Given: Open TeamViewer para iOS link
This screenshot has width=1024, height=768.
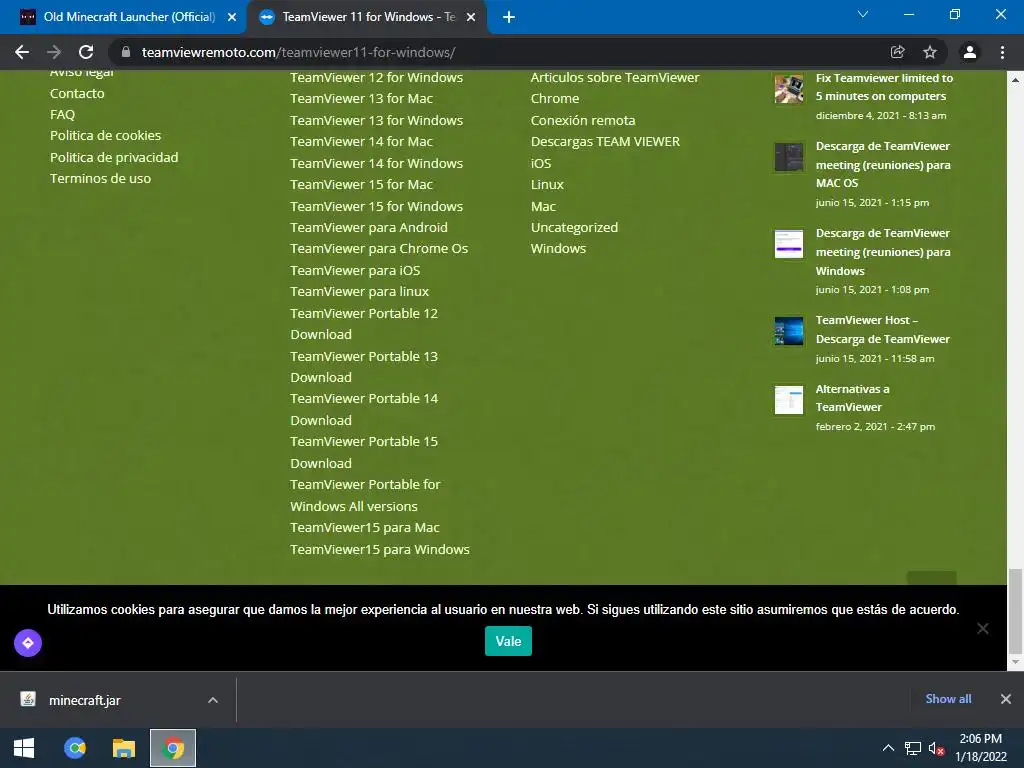Looking at the screenshot, I should coord(355,270).
